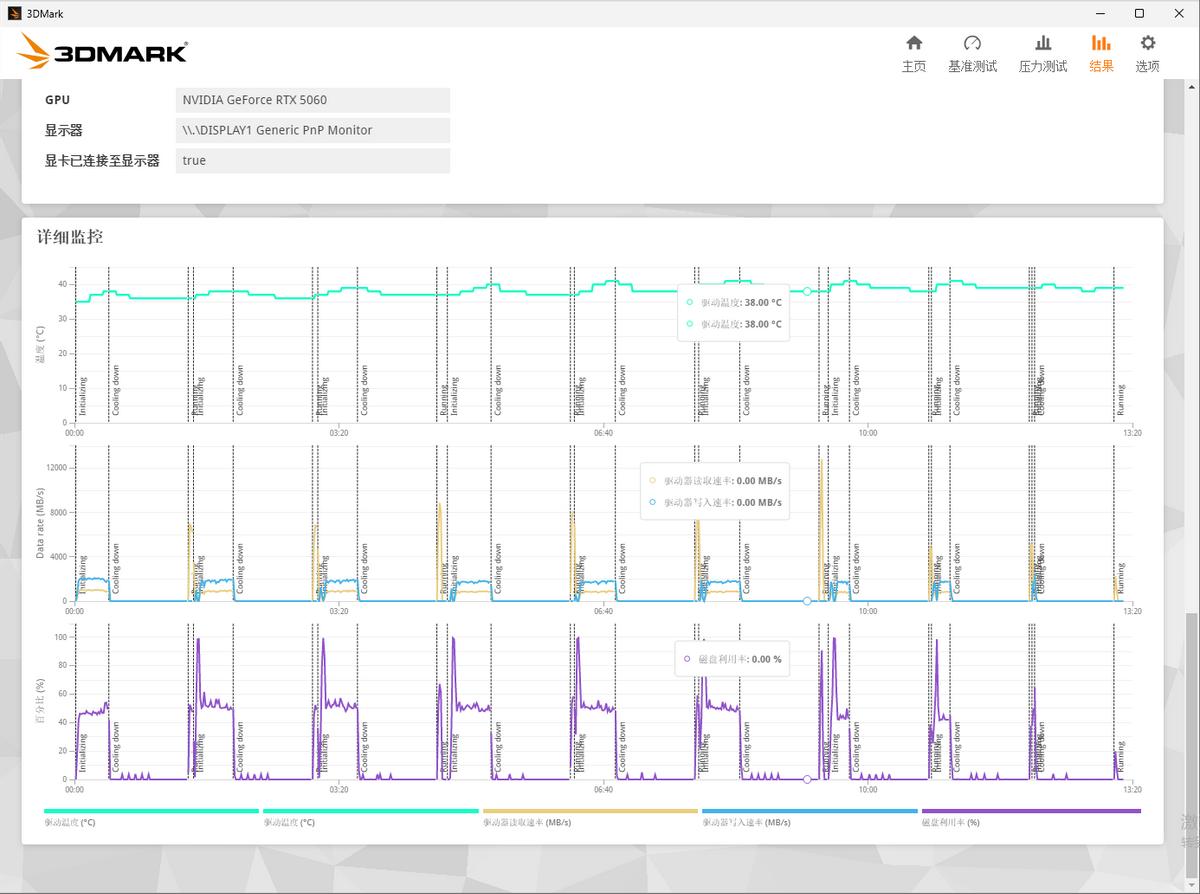Click the circle marker on the disk utilization chart
1200x894 pixels.
(807, 779)
